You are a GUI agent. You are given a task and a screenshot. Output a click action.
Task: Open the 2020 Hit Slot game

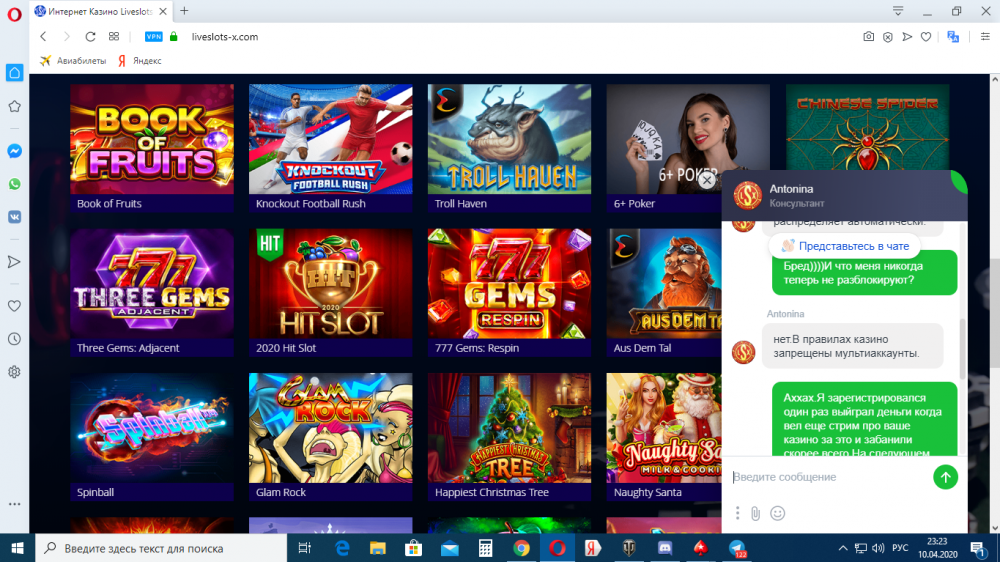point(330,292)
